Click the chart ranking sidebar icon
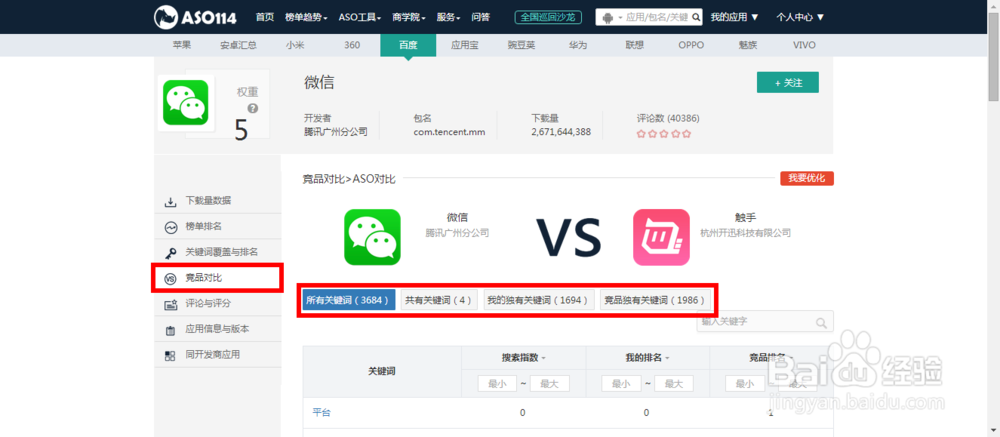 [x=170, y=227]
